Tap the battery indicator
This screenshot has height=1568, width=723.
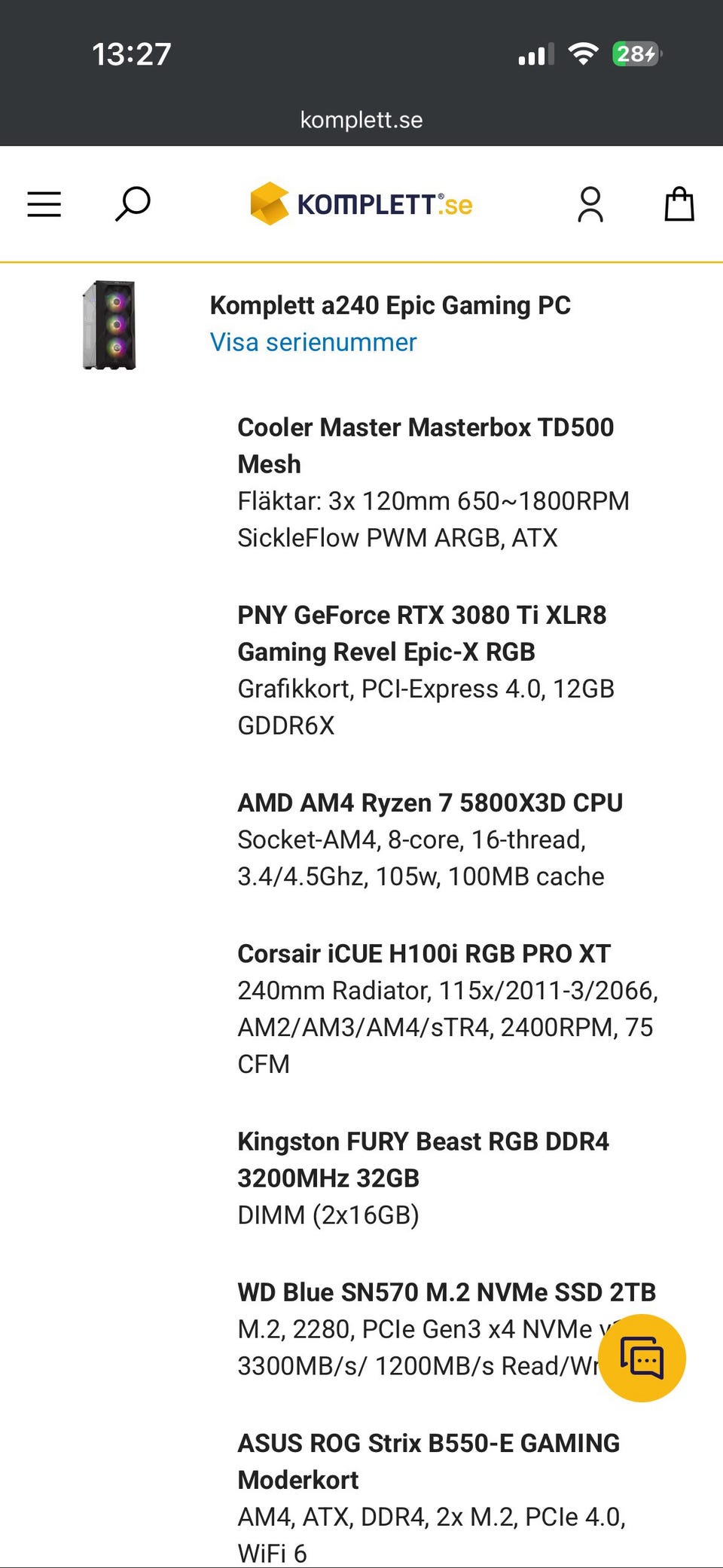tap(636, 53)
